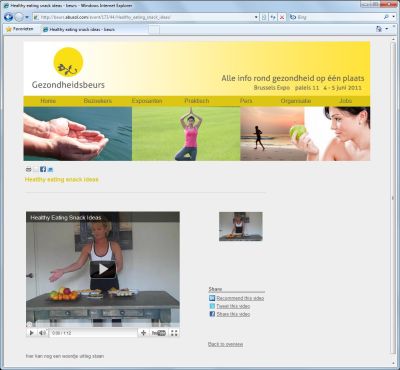Open a new blank tab
Screen dimensions: 400x370
tap(154, 30)
